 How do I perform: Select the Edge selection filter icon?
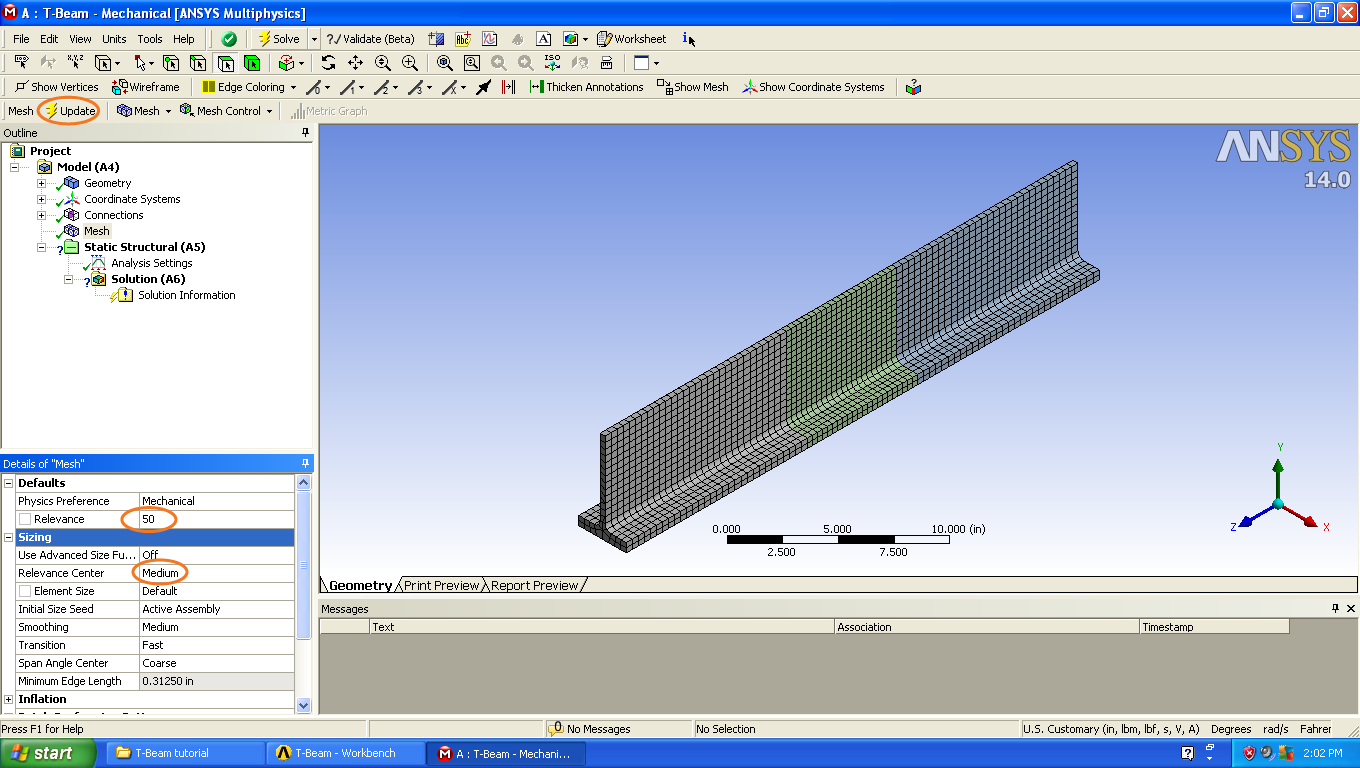198,62
